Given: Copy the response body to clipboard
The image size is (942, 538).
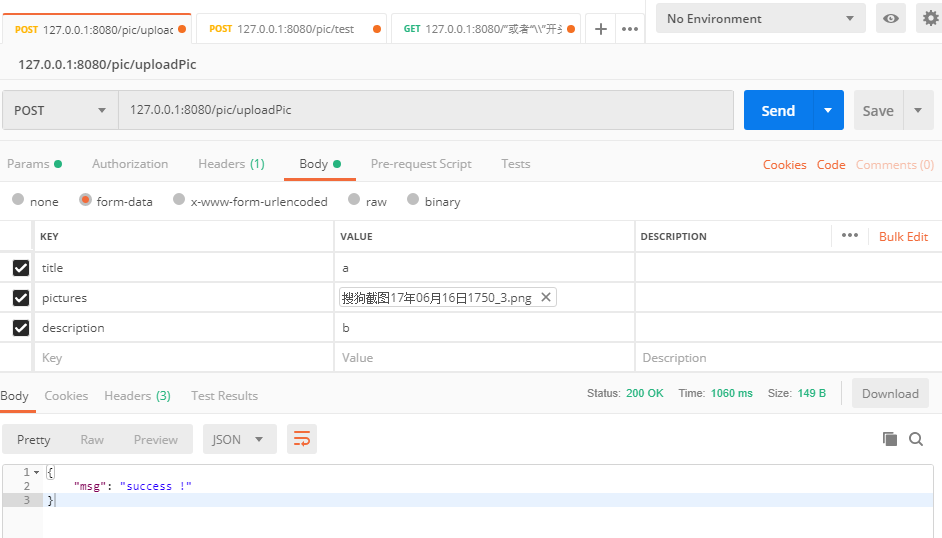Looking at the screenshot, I should tap(890, 439).
